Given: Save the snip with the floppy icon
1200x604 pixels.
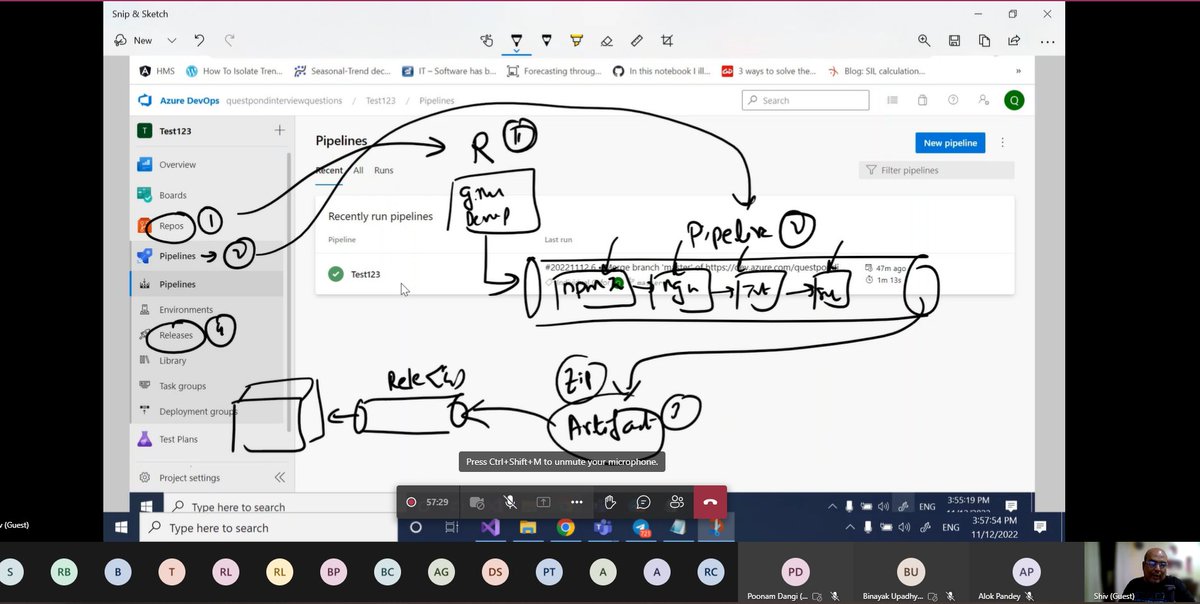Looking at the screenshot, I should tap(955, 40).
